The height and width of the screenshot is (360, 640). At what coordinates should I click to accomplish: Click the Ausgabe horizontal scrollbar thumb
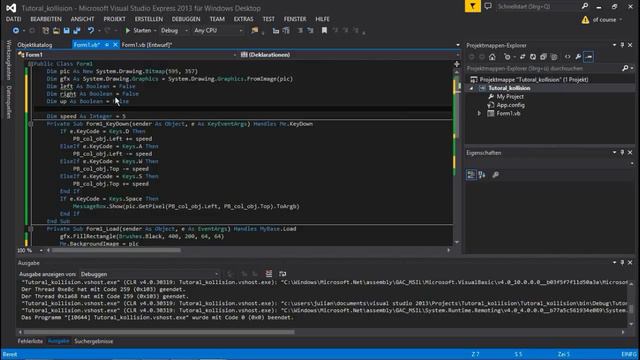pyautogui.click(x=158, y=332)
